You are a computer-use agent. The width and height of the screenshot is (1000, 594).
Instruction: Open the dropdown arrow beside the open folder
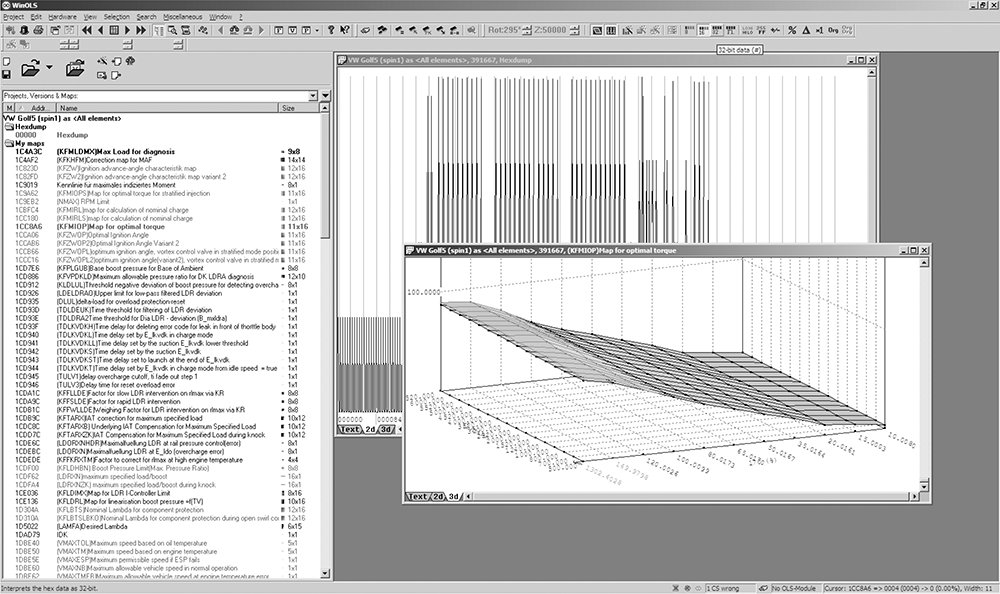49,69
